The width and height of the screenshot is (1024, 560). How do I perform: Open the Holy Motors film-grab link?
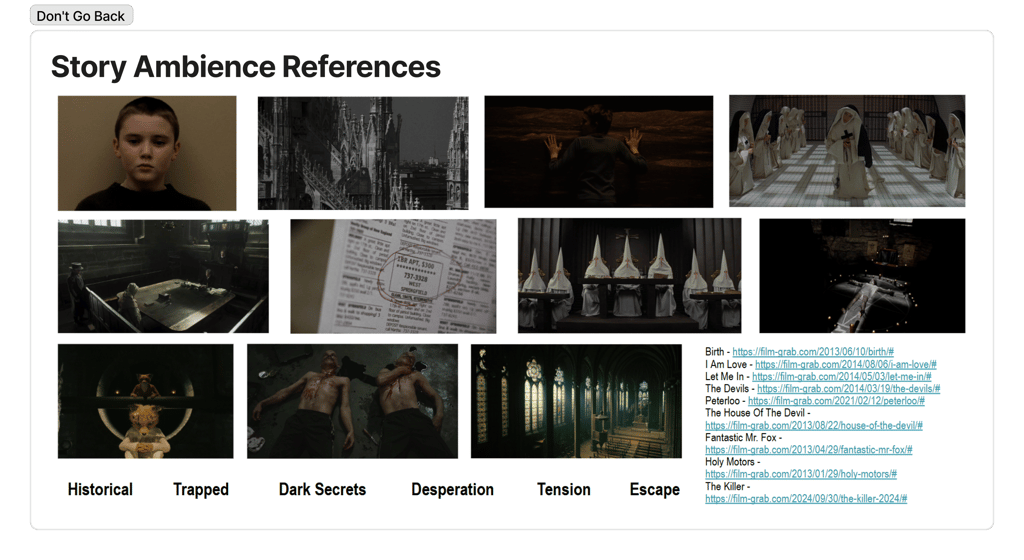(x=801, y=474)
